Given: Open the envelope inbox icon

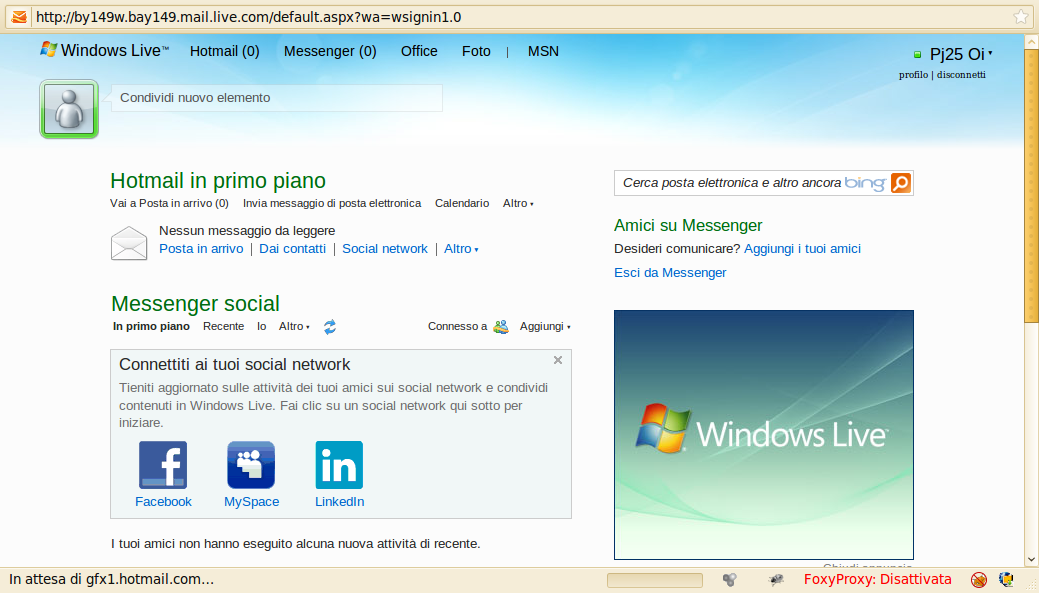Looking at the screenshot, I should point(129,243).
